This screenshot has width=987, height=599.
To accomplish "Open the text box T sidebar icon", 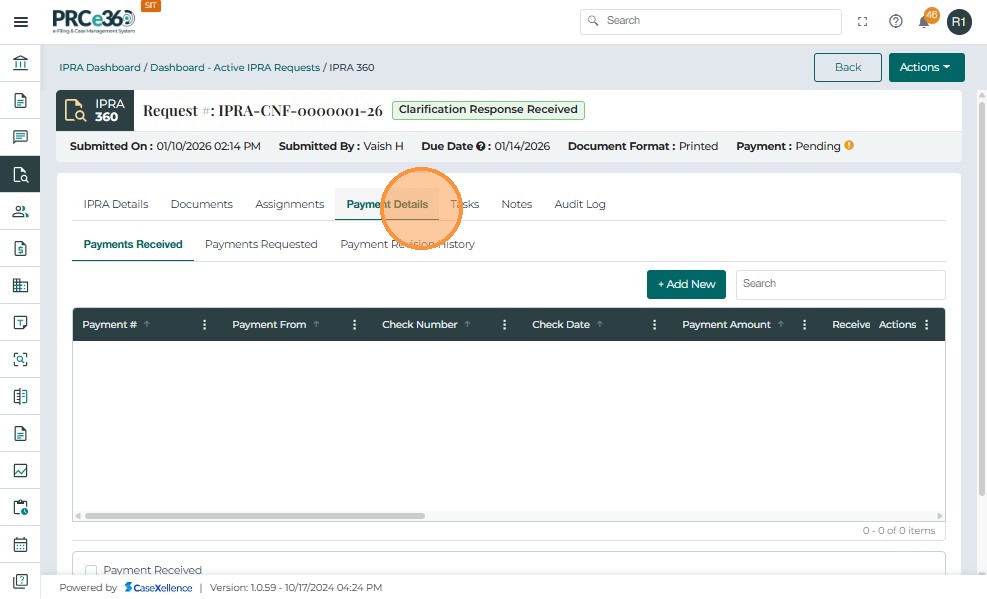I will [x=20, y=323].
